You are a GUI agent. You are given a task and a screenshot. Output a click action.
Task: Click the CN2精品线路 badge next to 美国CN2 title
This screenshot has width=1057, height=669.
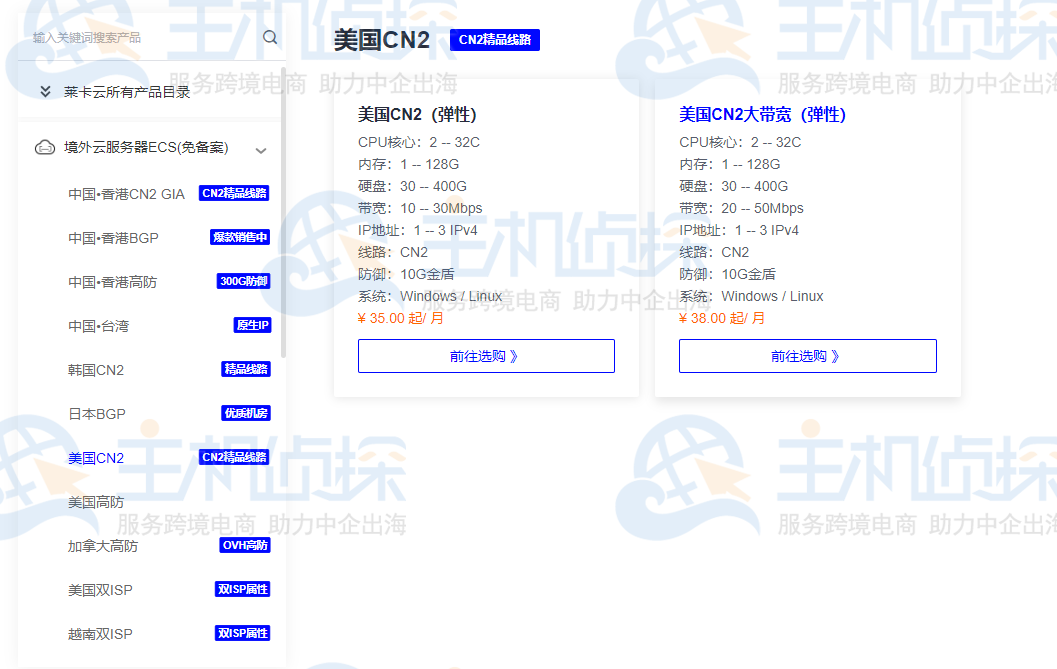tap(495, 40)
